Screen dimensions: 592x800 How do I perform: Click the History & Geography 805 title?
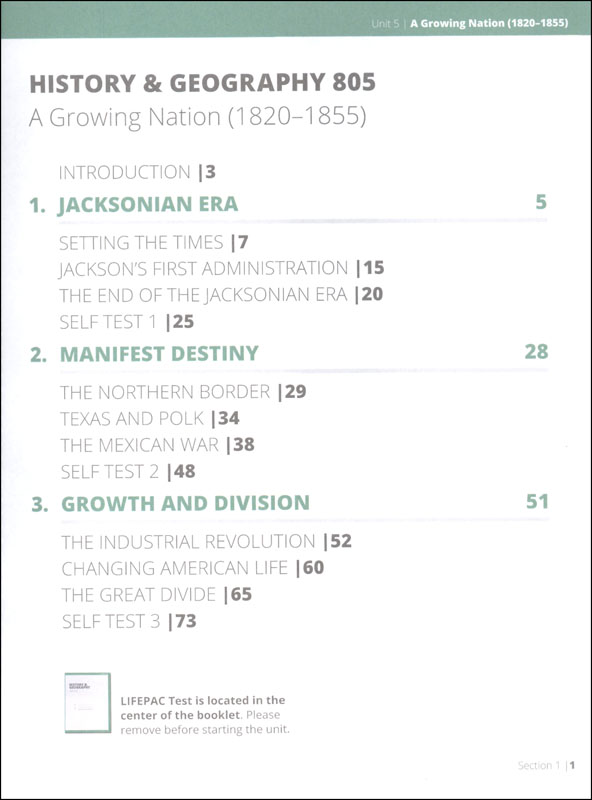point(203,83)
